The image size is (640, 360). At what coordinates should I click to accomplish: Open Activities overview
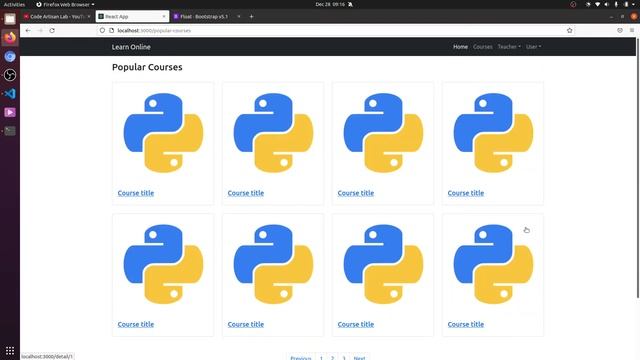tap(14, 4)
